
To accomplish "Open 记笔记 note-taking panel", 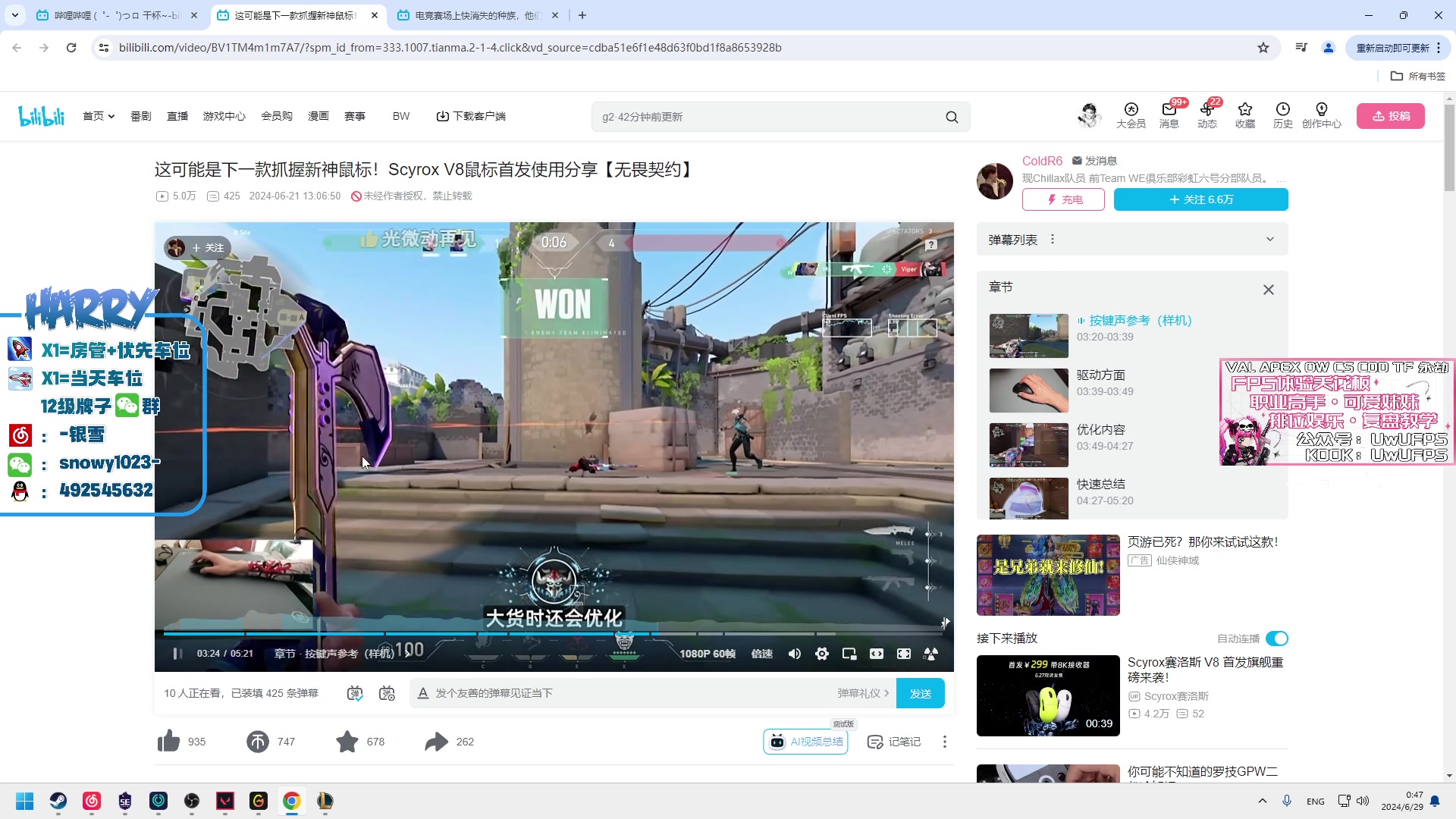I will tap(894, 742).
